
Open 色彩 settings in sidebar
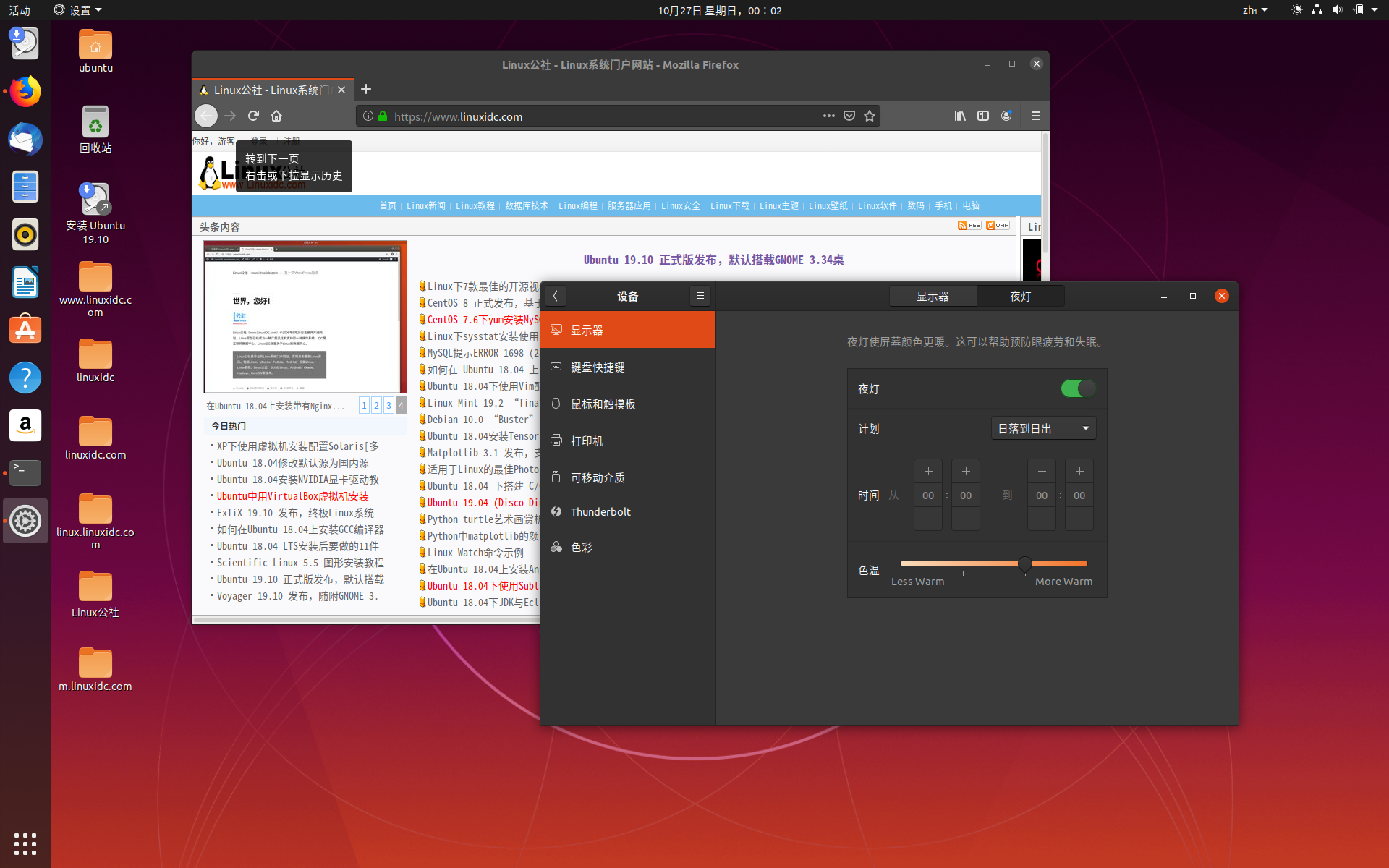click(x=628, y=547)
